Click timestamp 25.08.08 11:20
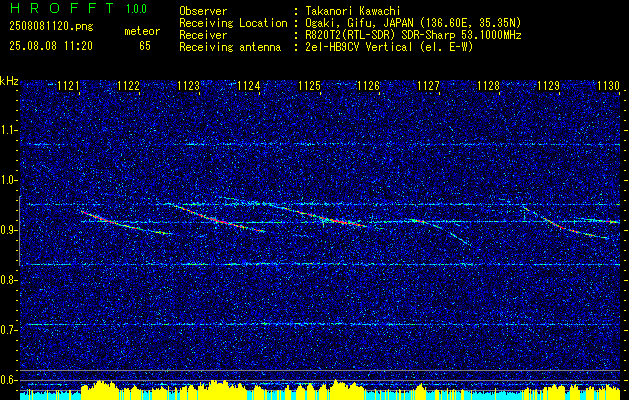This screenshot has width=629, height=400. 51,46
